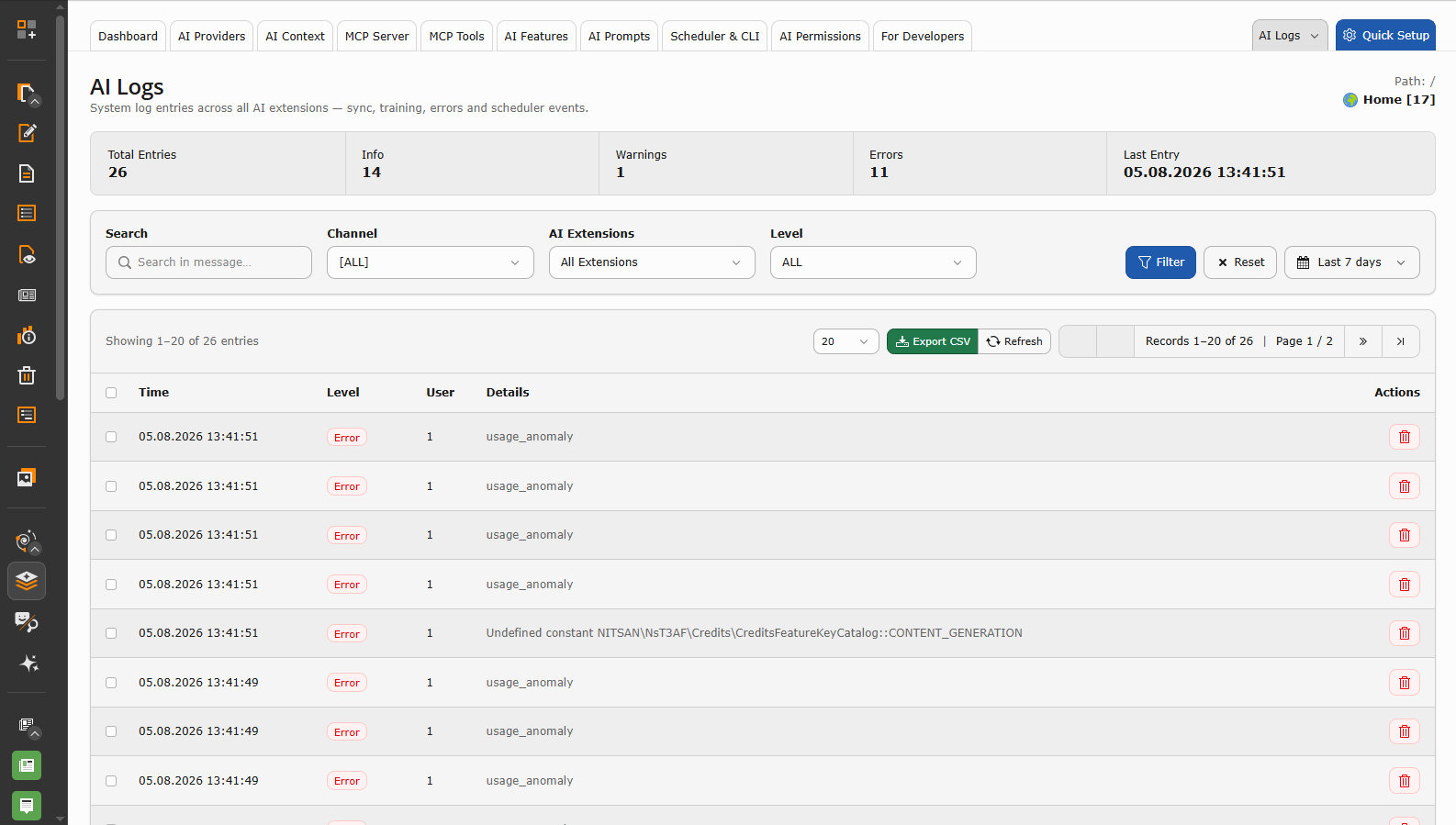The height and width of the screenshot is (825, 1456).
Task: Click the Errors 11 statistic
Action: pos(980,163)
